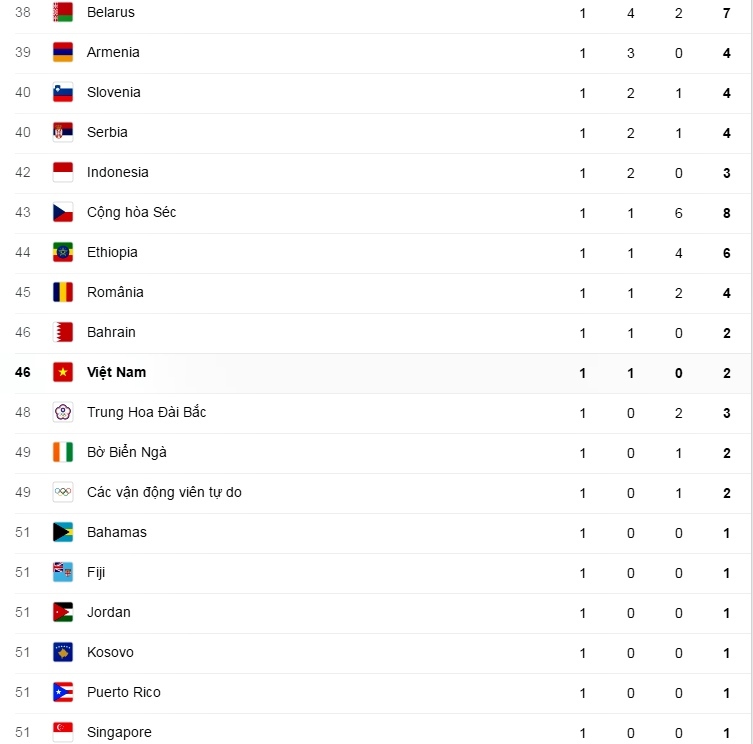Open the Cộng hòa Séc country link
The image size is (753, 744).
(131, 212)
